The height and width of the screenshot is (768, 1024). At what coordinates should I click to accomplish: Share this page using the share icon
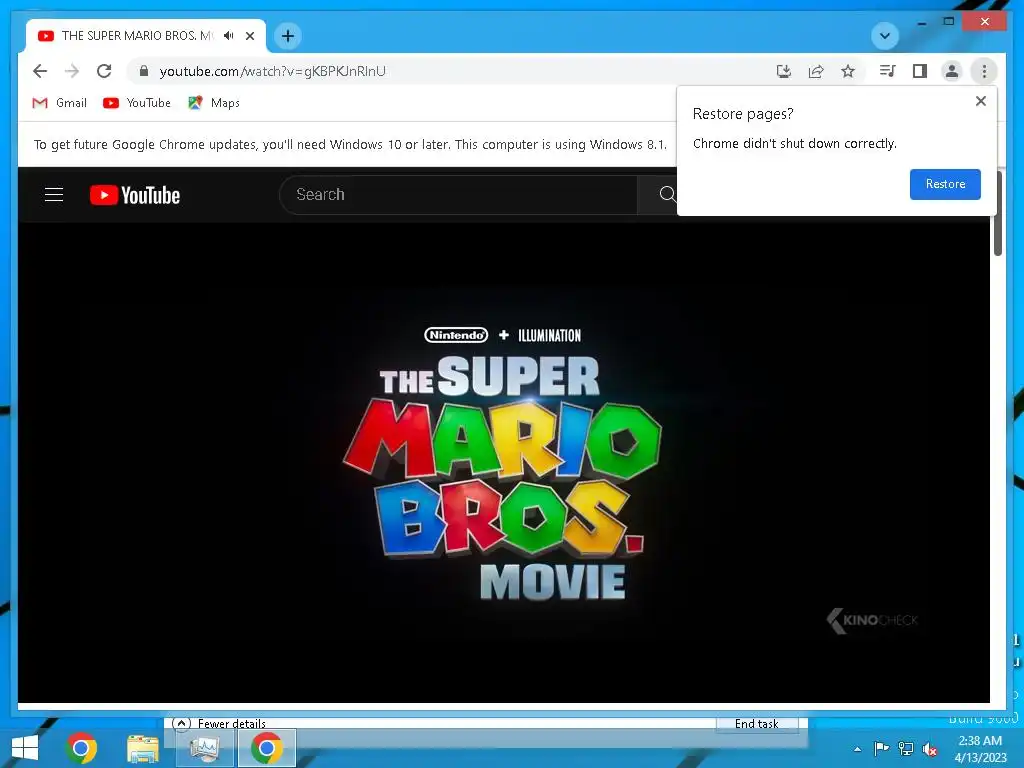tap(816, 71)
